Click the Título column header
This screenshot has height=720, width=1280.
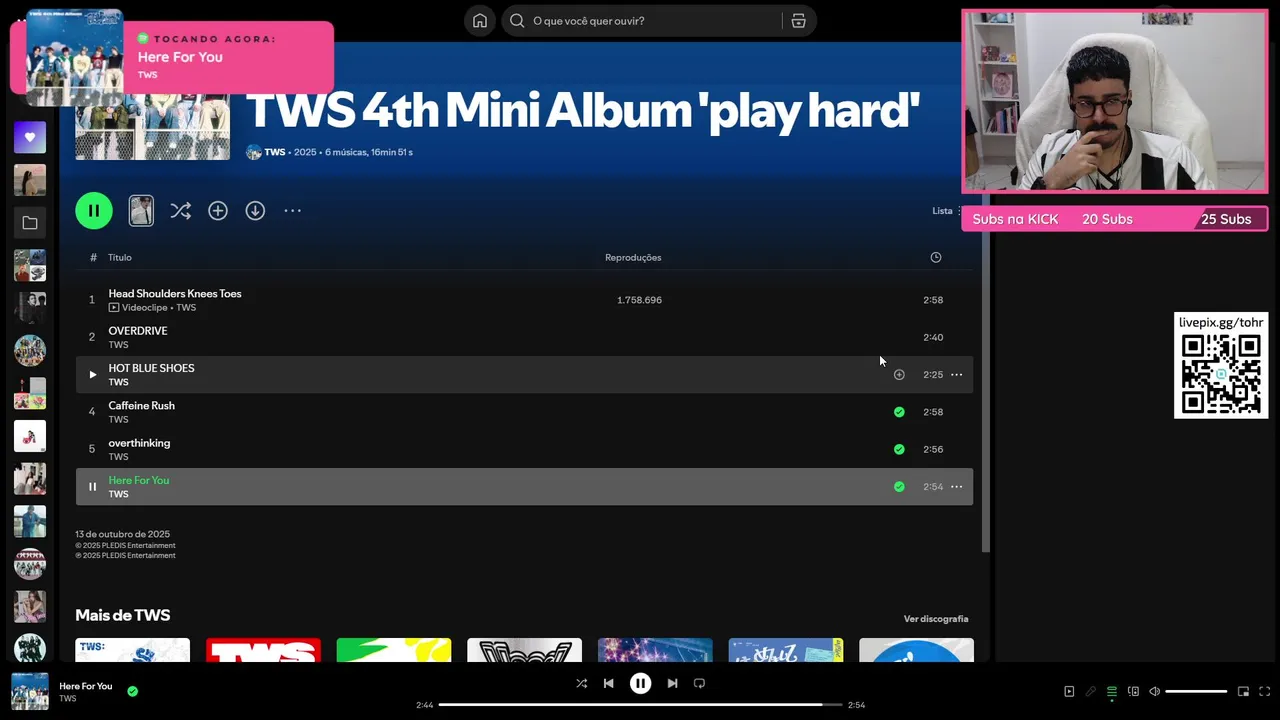[x=120, y=258]
